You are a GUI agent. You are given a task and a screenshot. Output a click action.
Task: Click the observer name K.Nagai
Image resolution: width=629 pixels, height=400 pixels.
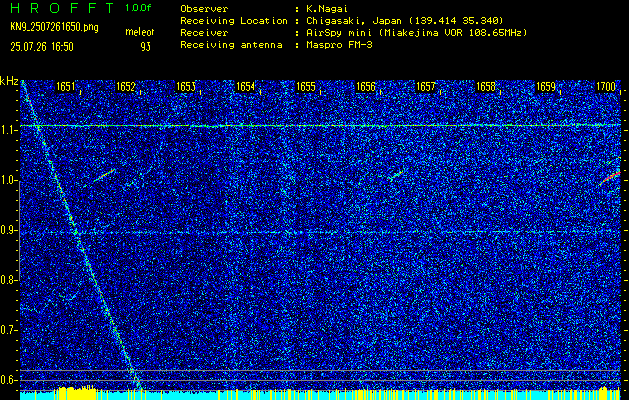pos(325,9)
